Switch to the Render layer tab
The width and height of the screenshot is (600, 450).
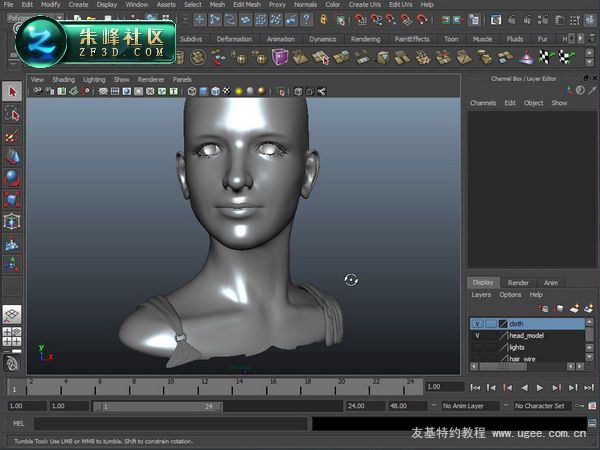(x=518, y=283)
